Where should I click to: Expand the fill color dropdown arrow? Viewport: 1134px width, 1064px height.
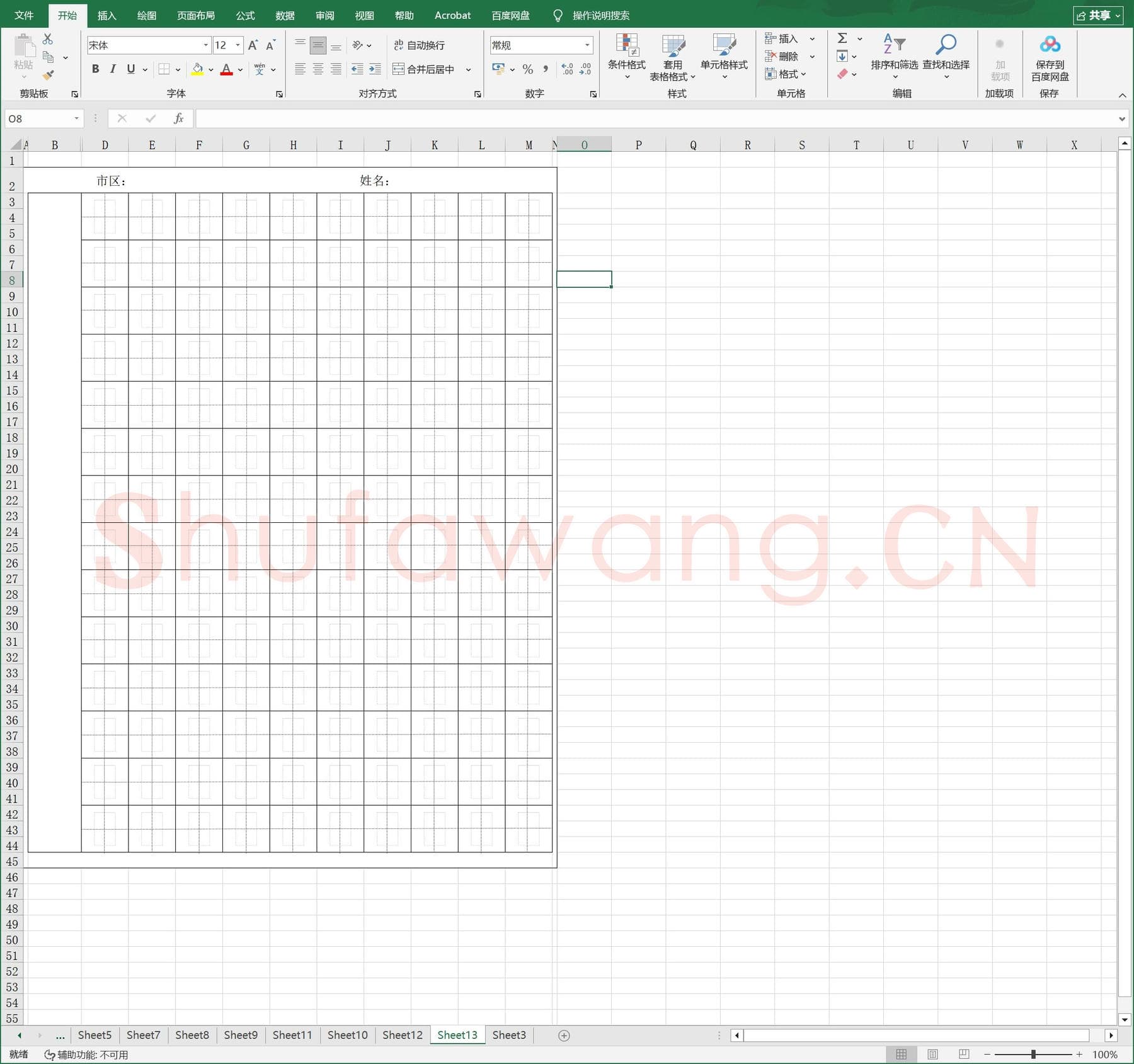pyautogui.click(x=210, y=69)
